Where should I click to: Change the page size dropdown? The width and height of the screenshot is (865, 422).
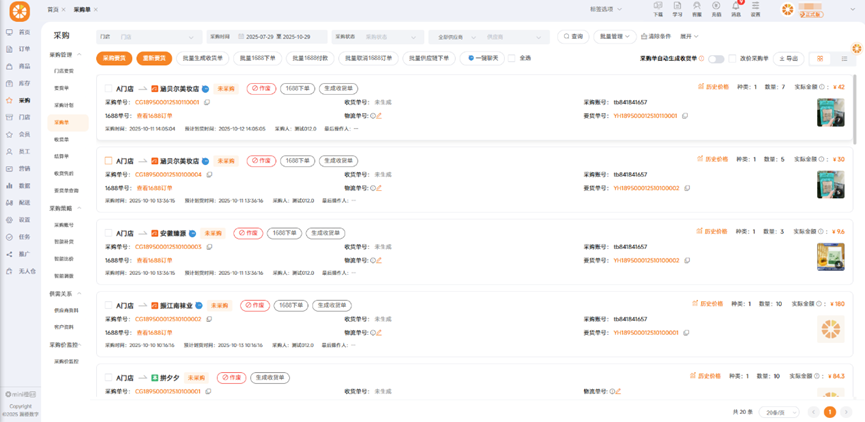click(x=779, y=412)
